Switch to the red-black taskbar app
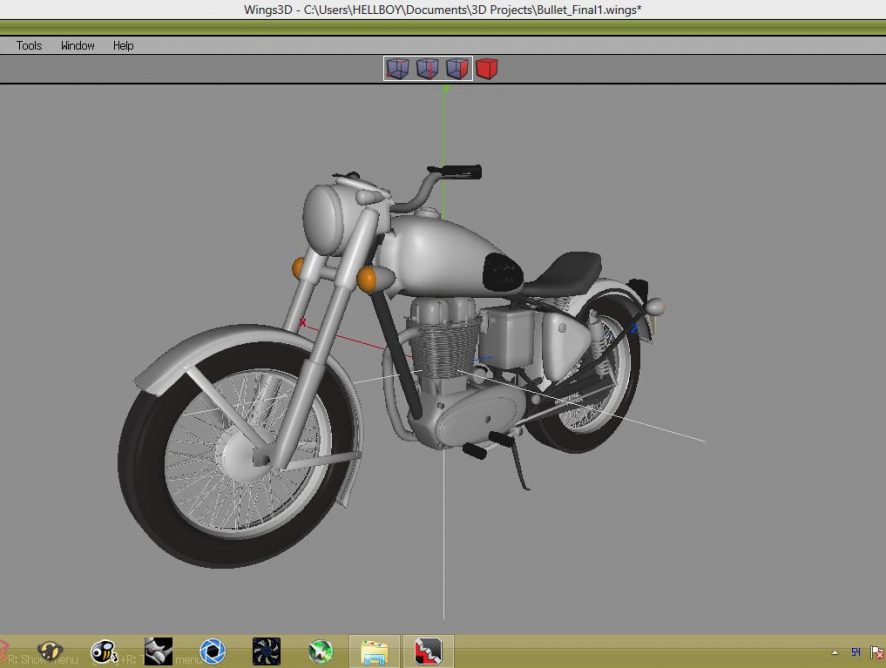The width and height of the screenshot is (886, 668). (428, 652)
